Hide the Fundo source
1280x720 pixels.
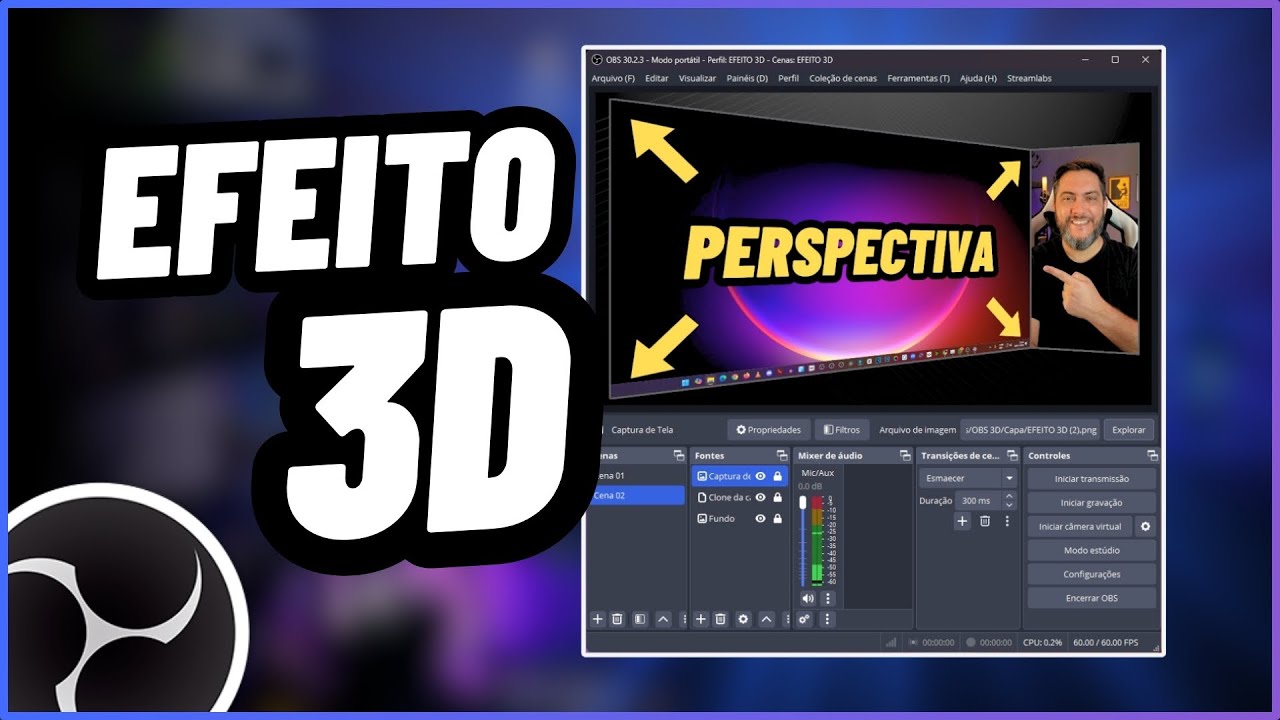pos(760,519)
